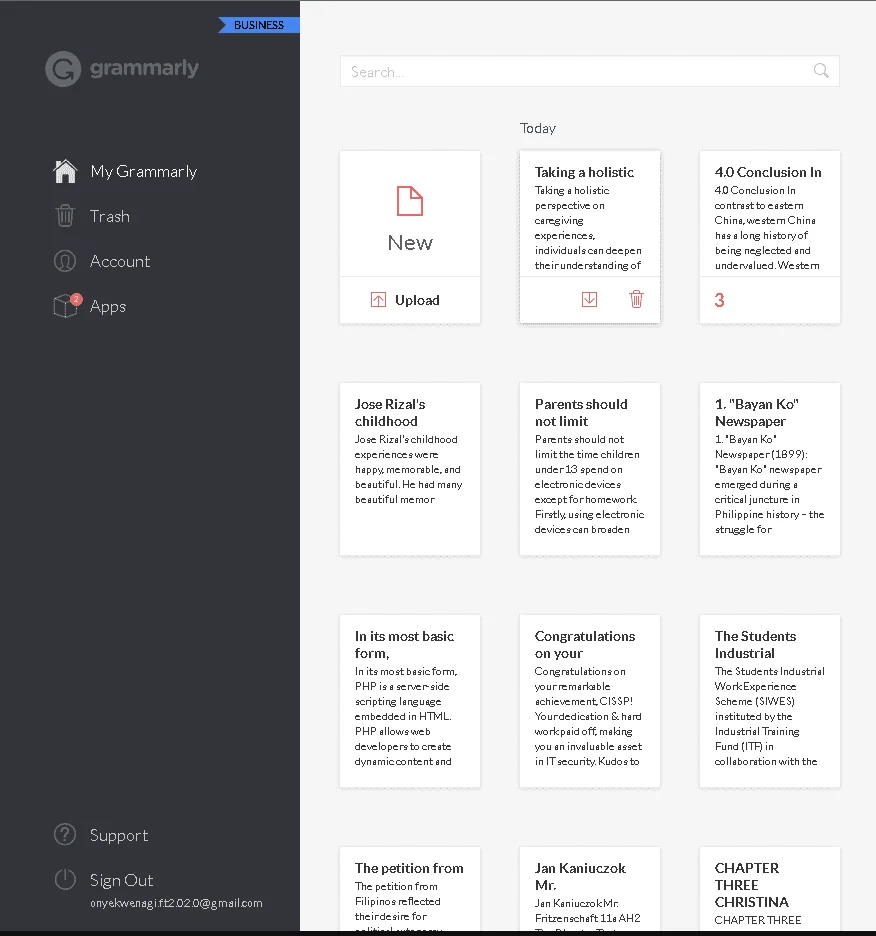Click the search magnifier icon
876x936 pixels.
821,71
